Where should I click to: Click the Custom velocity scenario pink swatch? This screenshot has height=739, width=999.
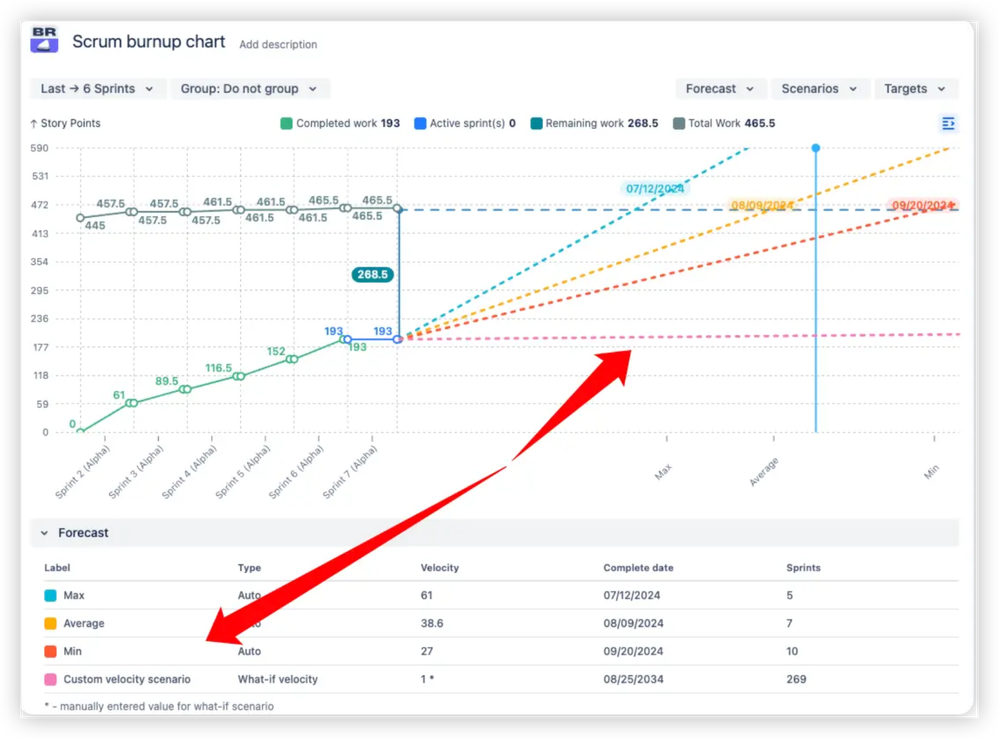[50, 680]
